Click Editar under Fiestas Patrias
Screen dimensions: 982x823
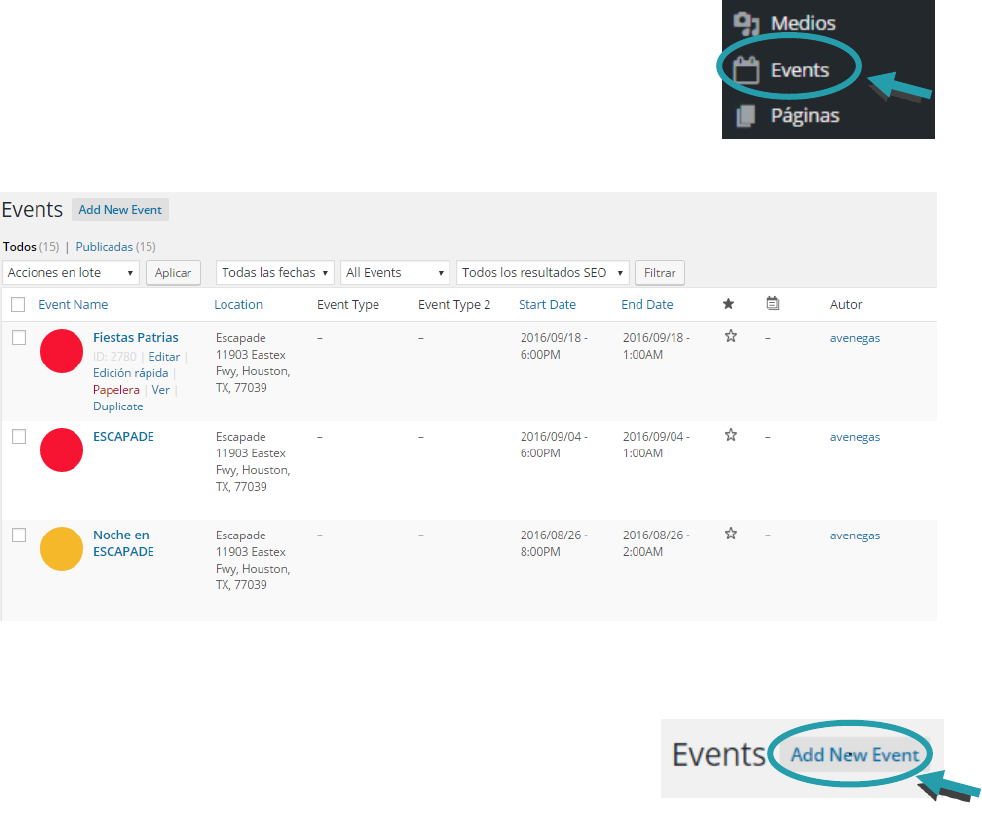tap(164, 357)
